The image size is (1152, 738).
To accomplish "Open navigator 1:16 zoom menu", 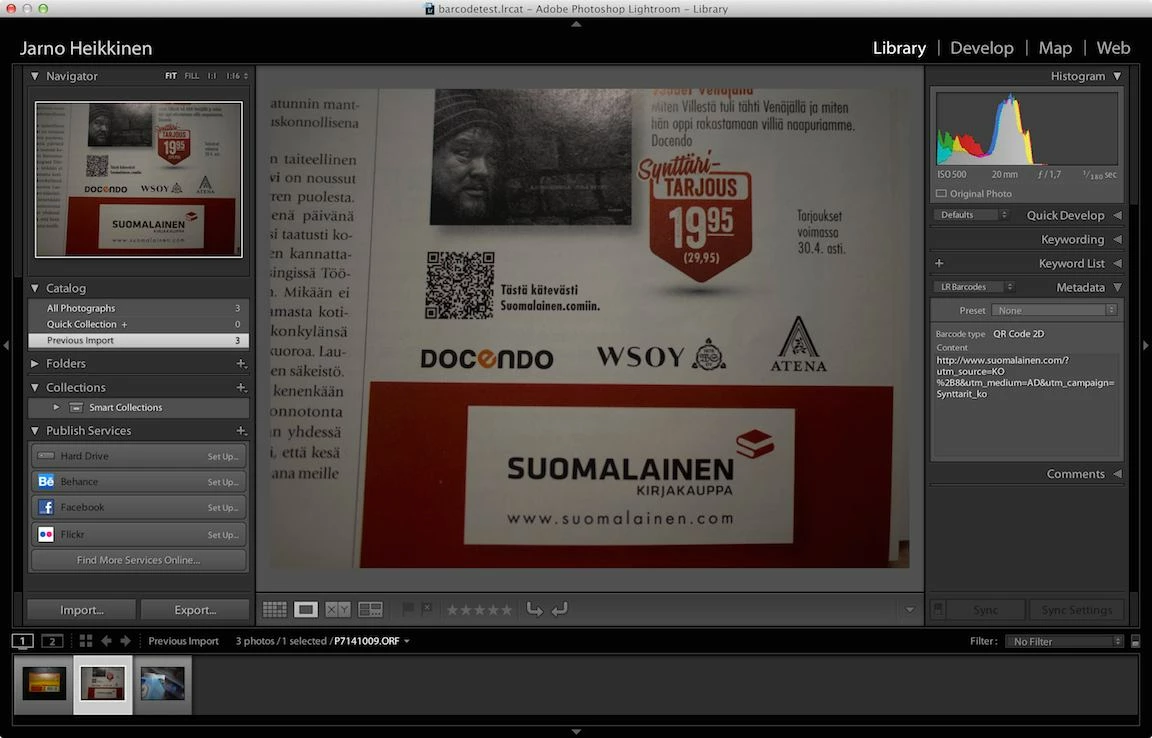I will click(237, 76).
